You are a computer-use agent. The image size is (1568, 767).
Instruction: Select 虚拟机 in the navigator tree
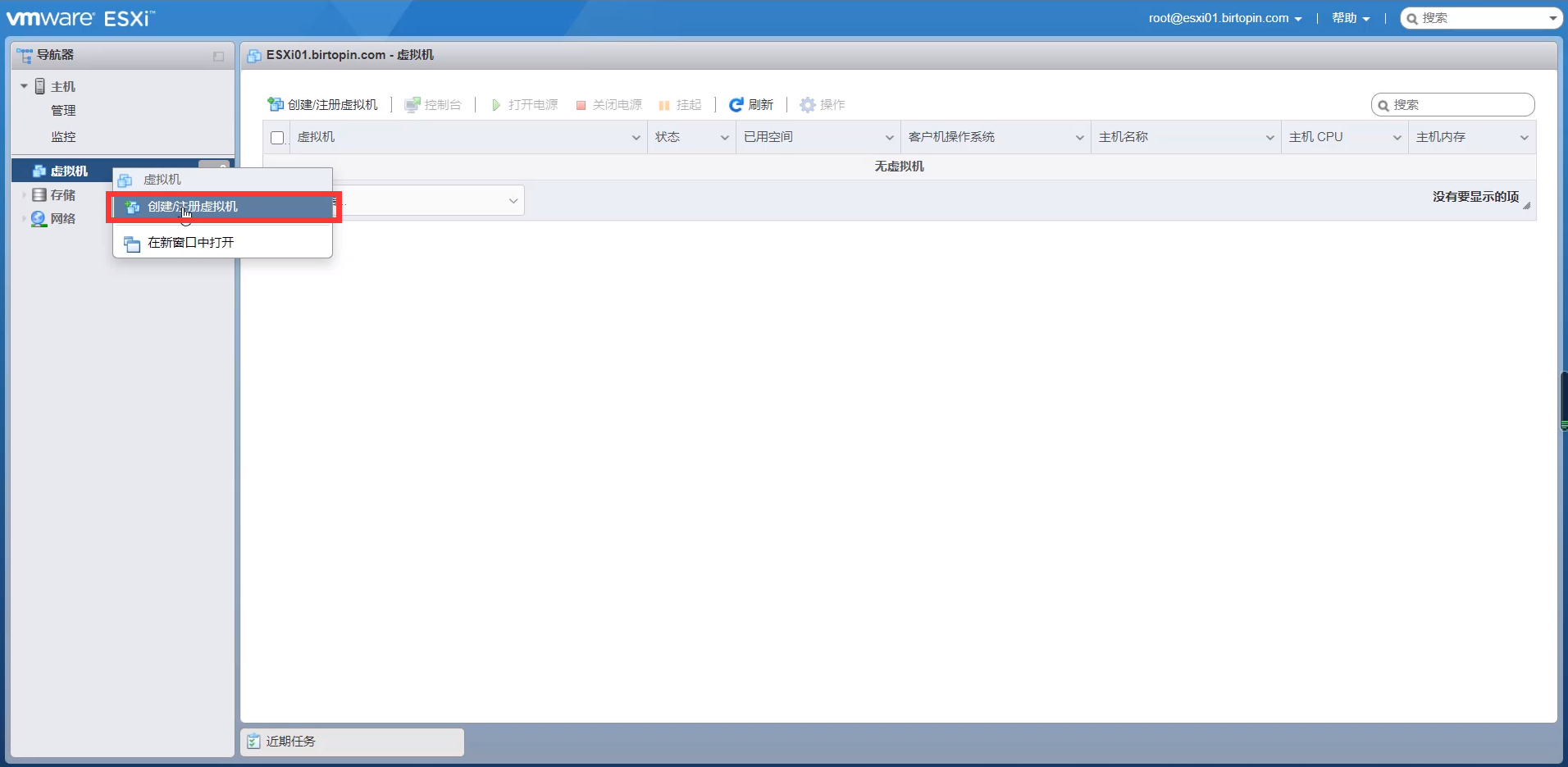point(69,171)
